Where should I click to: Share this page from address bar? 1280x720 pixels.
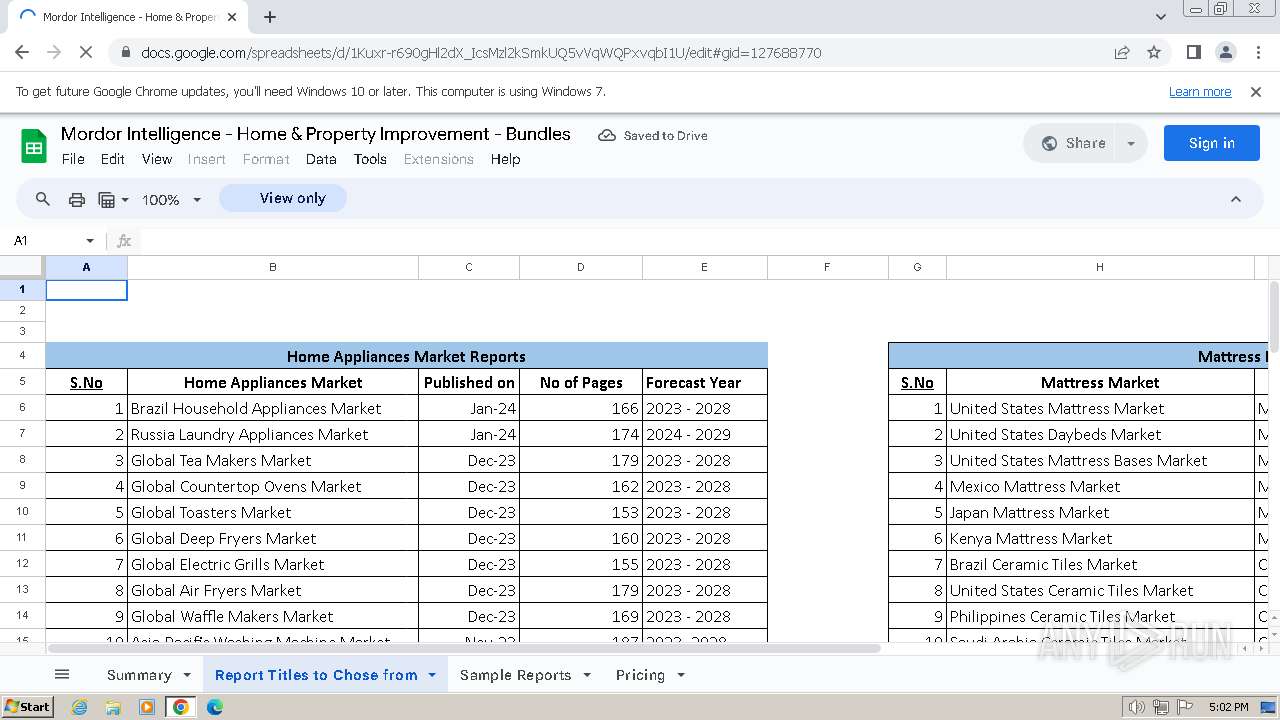[x=1122, y=52]
